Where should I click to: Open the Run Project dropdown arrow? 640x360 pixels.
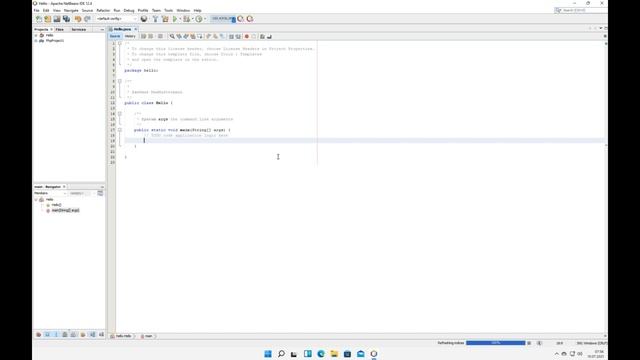180,19
